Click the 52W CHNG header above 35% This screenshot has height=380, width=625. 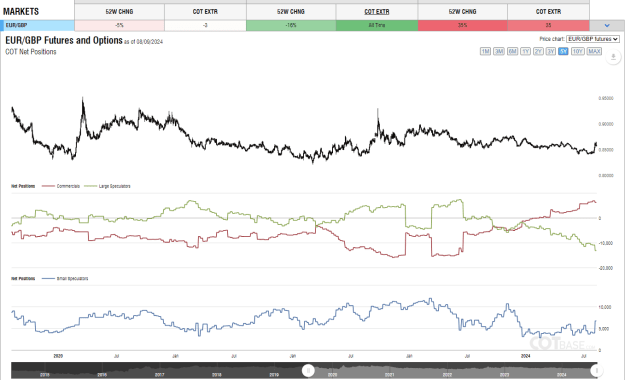point(462,12)
